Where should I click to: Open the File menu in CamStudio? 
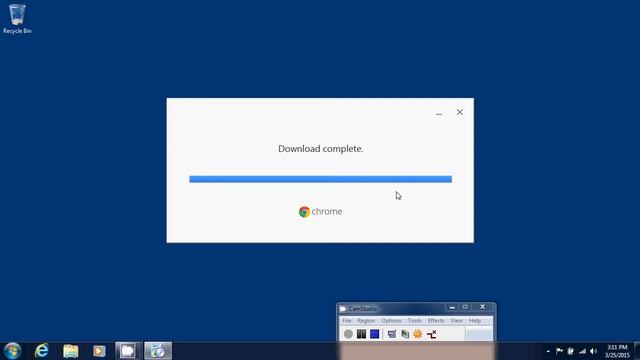point(347,321)
